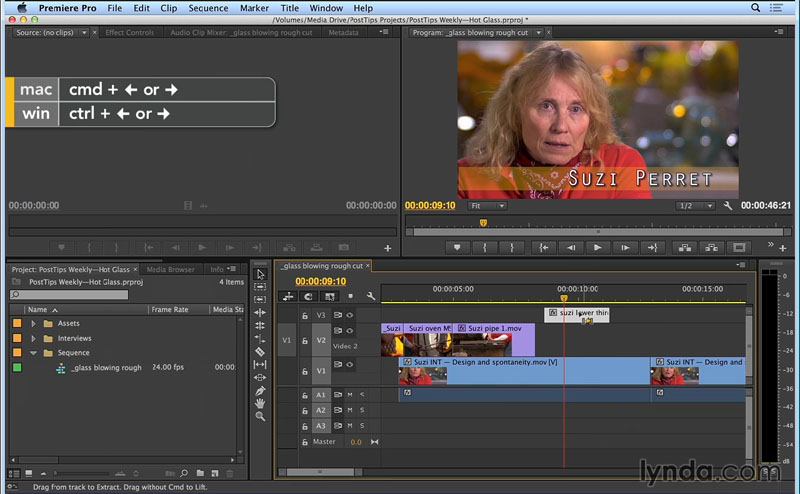800x494 pixels.
Task: Click the Lift button in Program monitor
Action: tap(685, 248)
